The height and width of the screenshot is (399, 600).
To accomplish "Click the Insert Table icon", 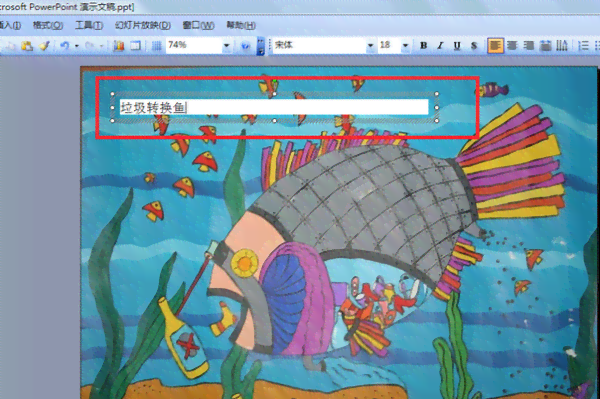I will (135, 46).
